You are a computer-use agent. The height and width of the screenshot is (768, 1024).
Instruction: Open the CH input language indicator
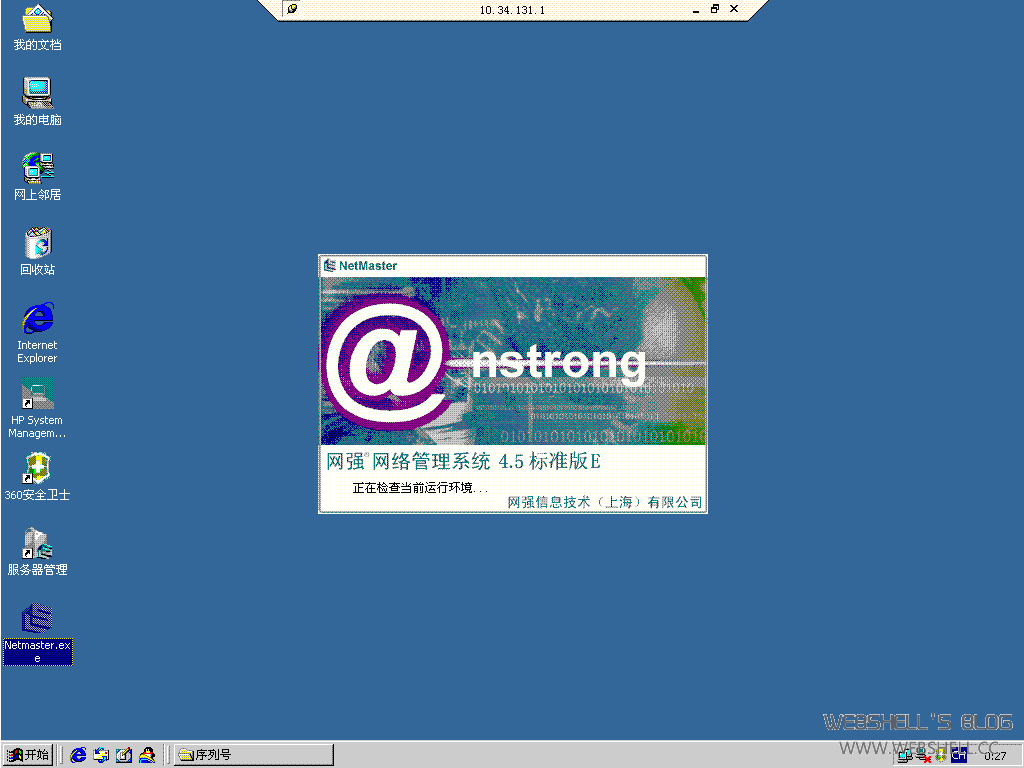(x=959, y=756)
